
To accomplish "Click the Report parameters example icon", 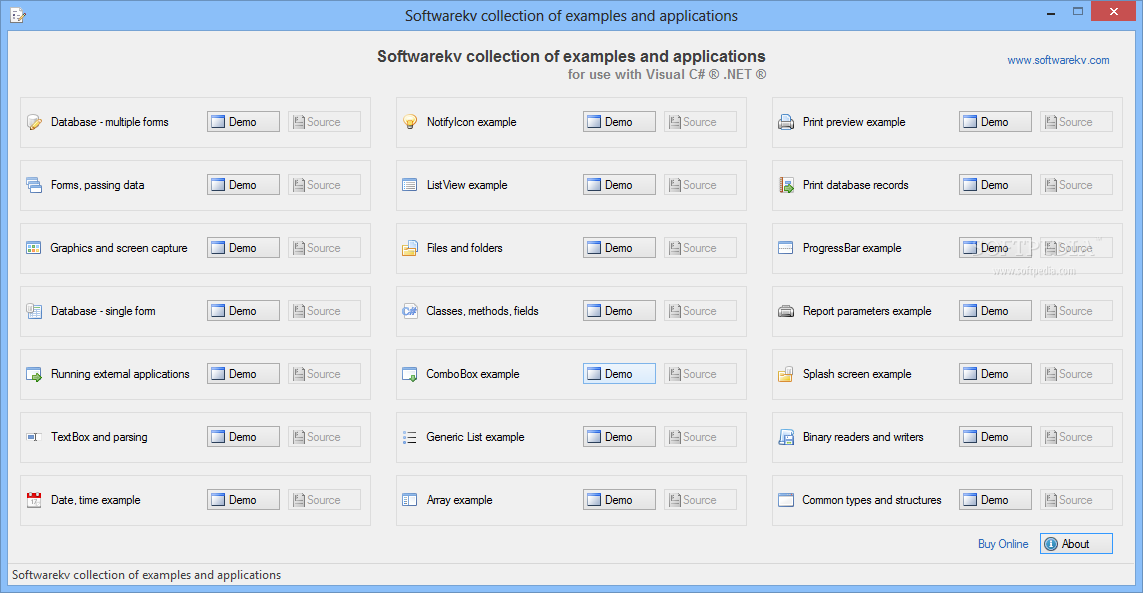I will point(786,311).
